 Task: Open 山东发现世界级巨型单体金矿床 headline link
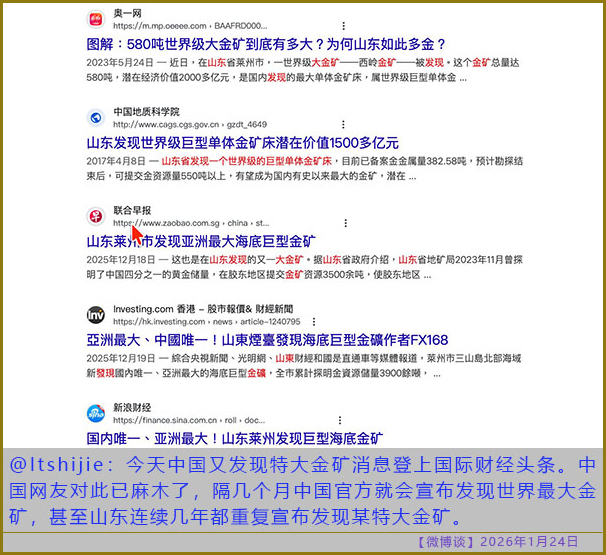pyautogui.click(x=243, y=143)
